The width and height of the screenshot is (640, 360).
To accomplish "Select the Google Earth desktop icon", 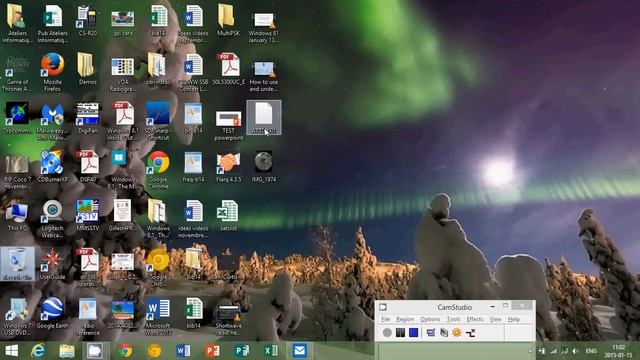I will click(52, 313).
